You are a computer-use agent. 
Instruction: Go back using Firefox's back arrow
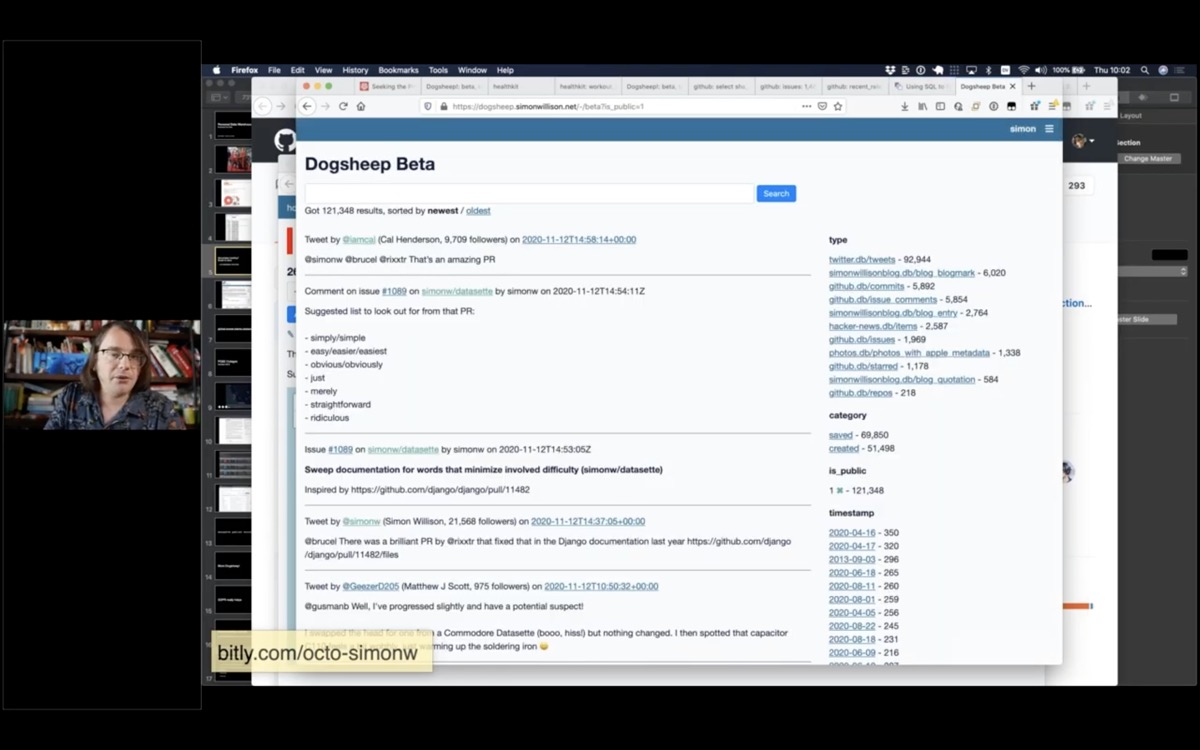(308, 106)
